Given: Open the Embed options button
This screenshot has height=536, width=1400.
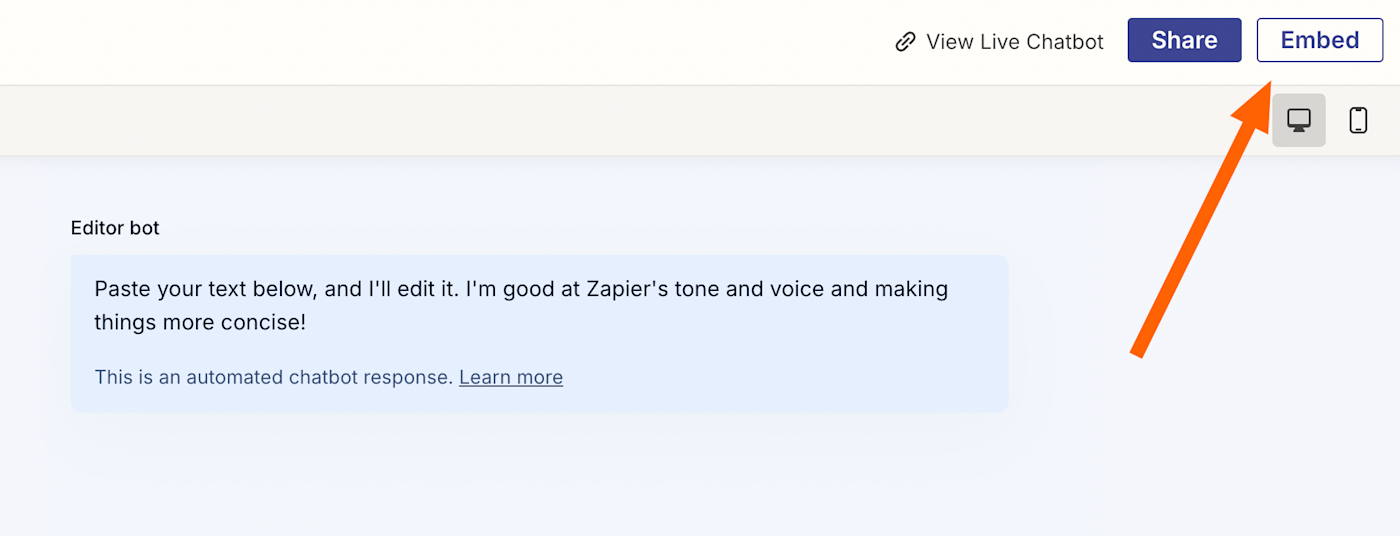Looking at the screenshot, I should click(1319, 40).
